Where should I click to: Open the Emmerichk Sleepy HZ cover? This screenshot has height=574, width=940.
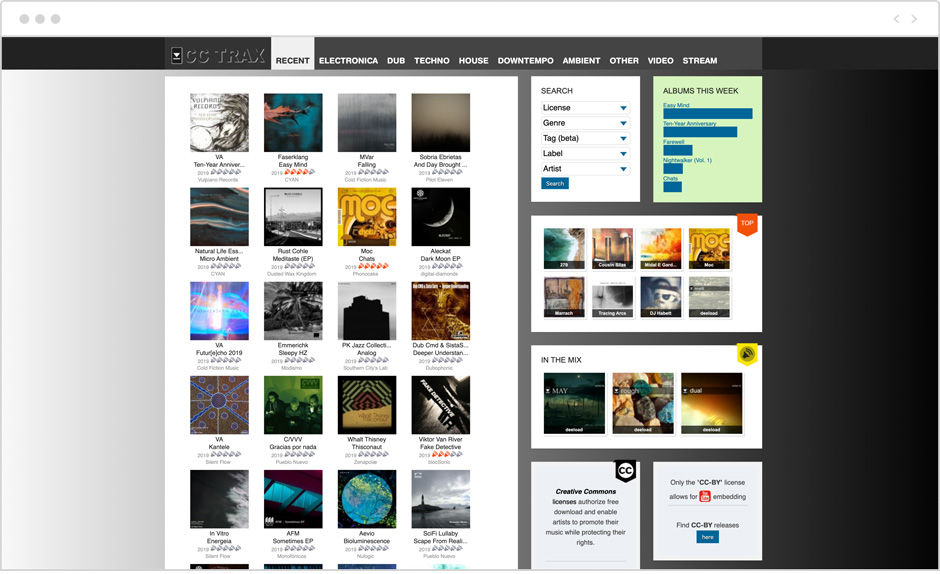tap(293, 311)
